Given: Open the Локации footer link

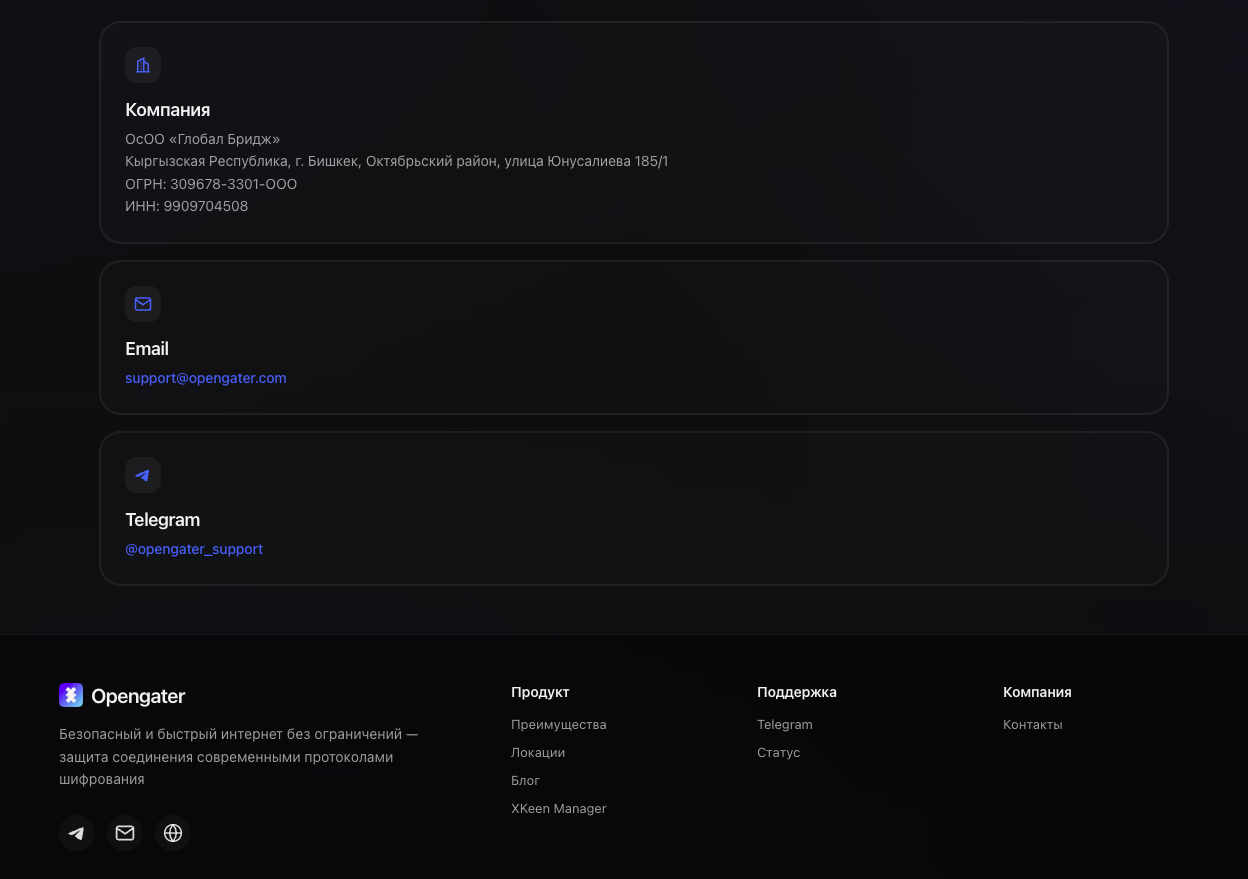Looking at the screenshot, I should (x=538, y=753).
